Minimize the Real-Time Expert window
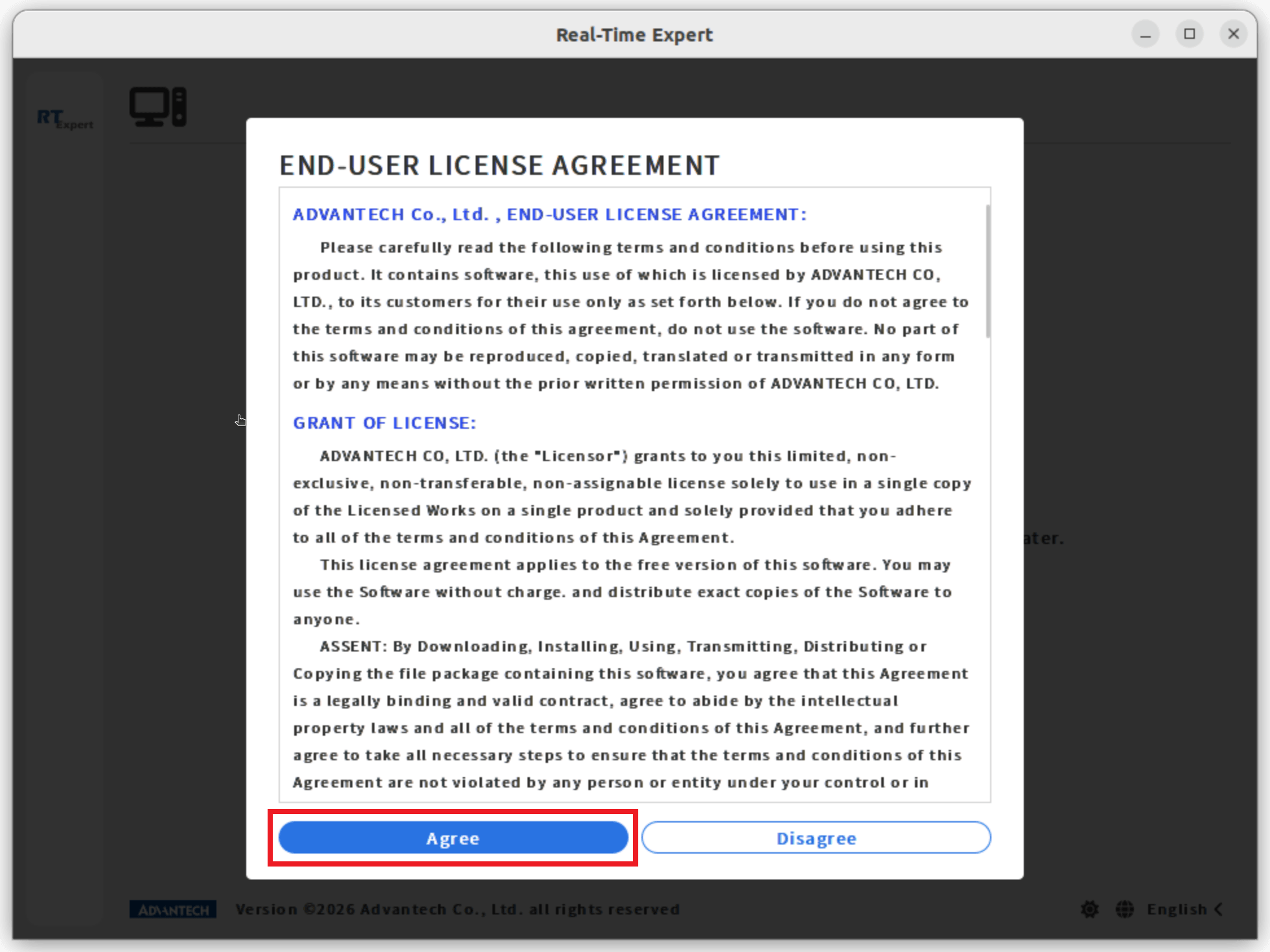This screenshot has width=1270, height=952. pos(1146,34)
